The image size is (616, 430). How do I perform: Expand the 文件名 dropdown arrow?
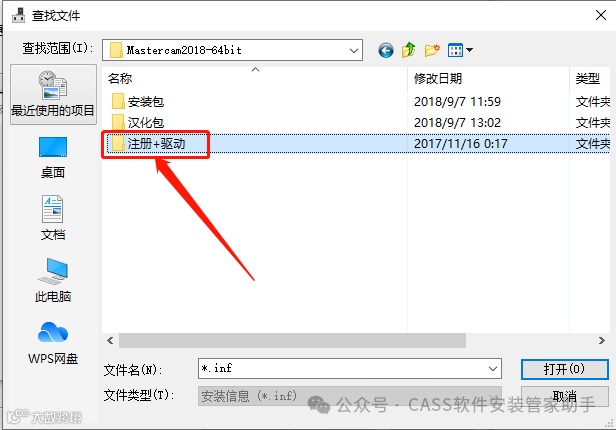coord(493,369)
